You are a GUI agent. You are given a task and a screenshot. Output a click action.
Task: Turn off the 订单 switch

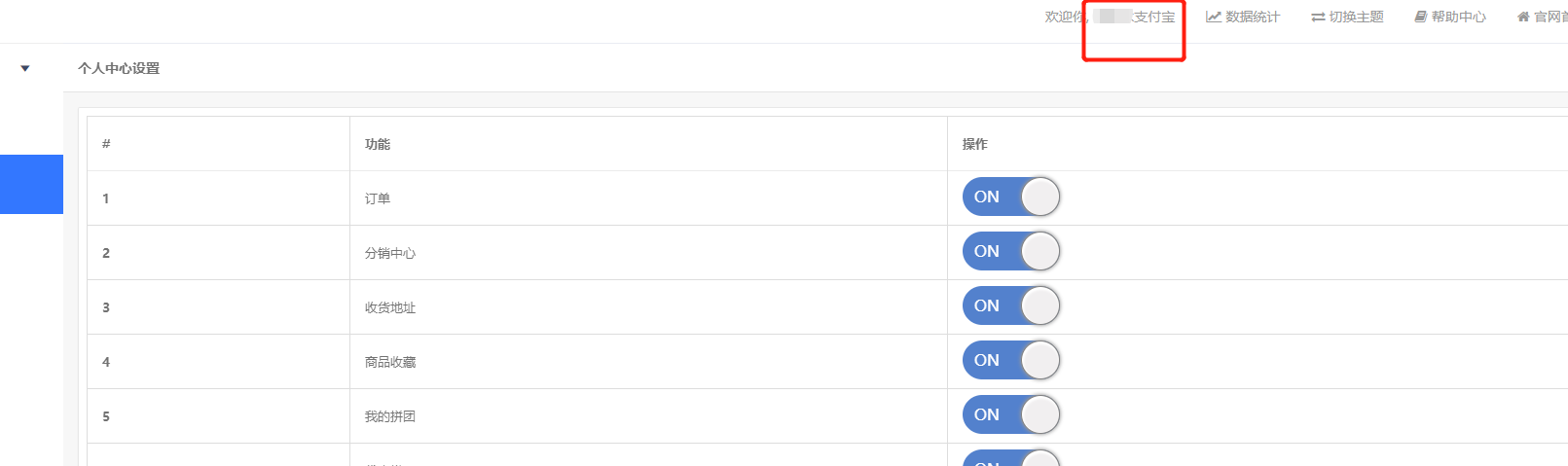pyautogui.click(x=1010, y=197)
